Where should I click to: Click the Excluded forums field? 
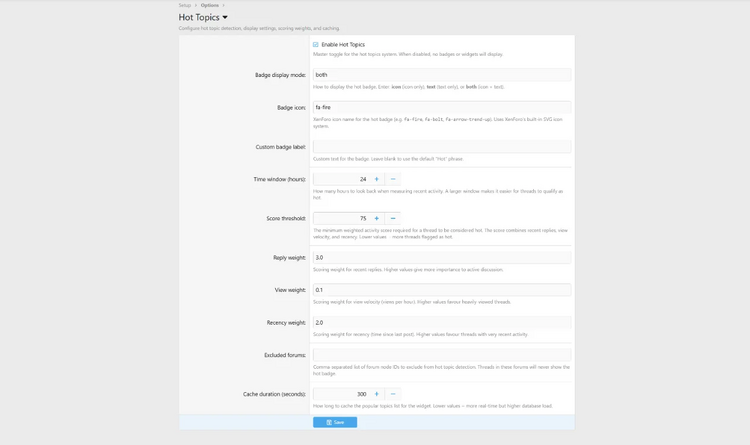click(x=441, y=355)
